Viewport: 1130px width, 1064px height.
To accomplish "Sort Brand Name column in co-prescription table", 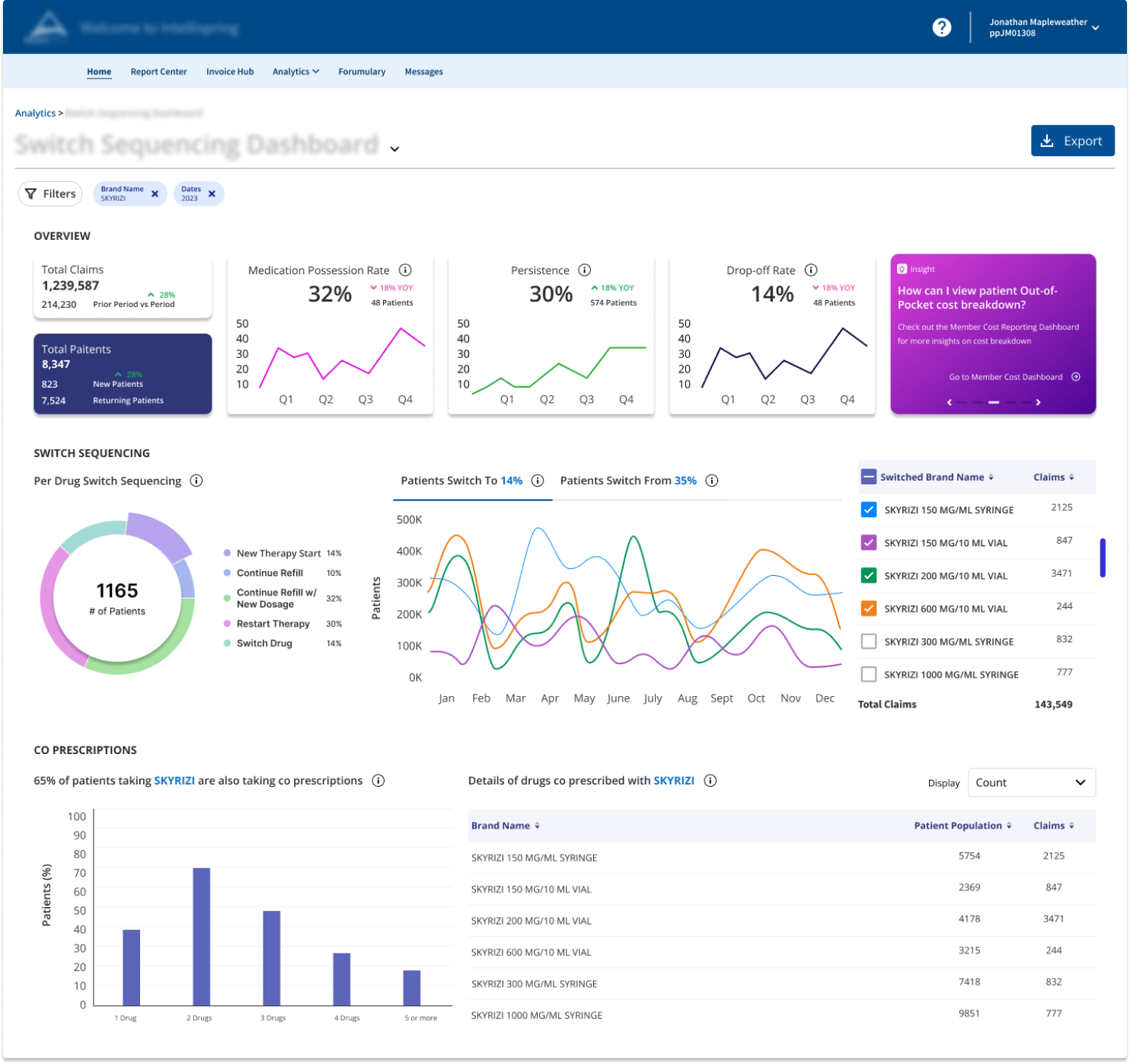I will click(x=537, y=826).
